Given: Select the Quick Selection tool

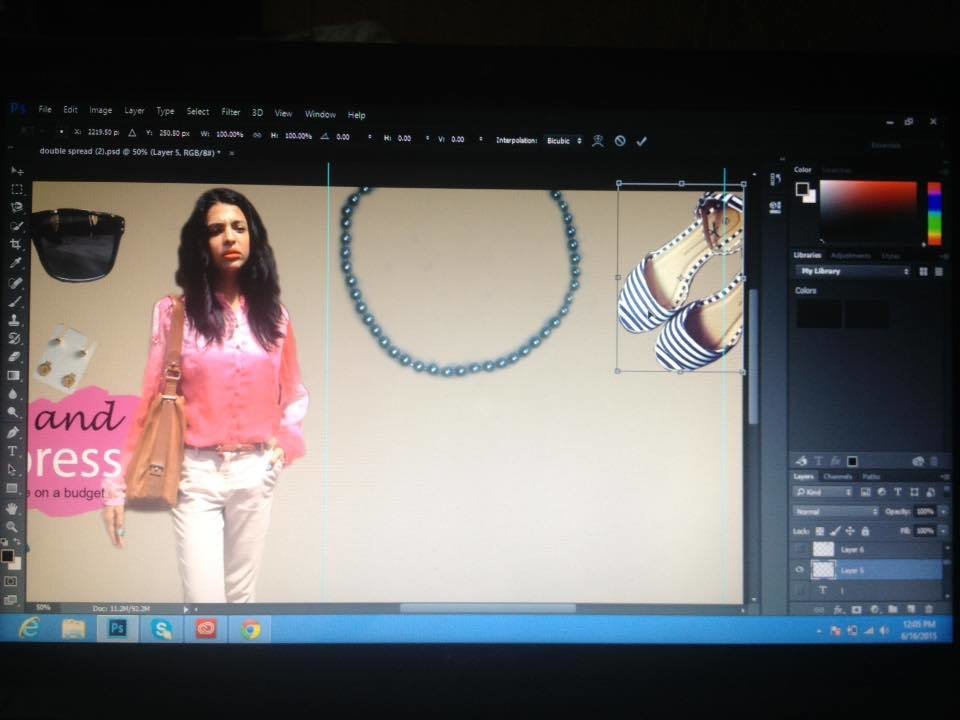Looking at the screenshot, I should [x=17, y=226].
